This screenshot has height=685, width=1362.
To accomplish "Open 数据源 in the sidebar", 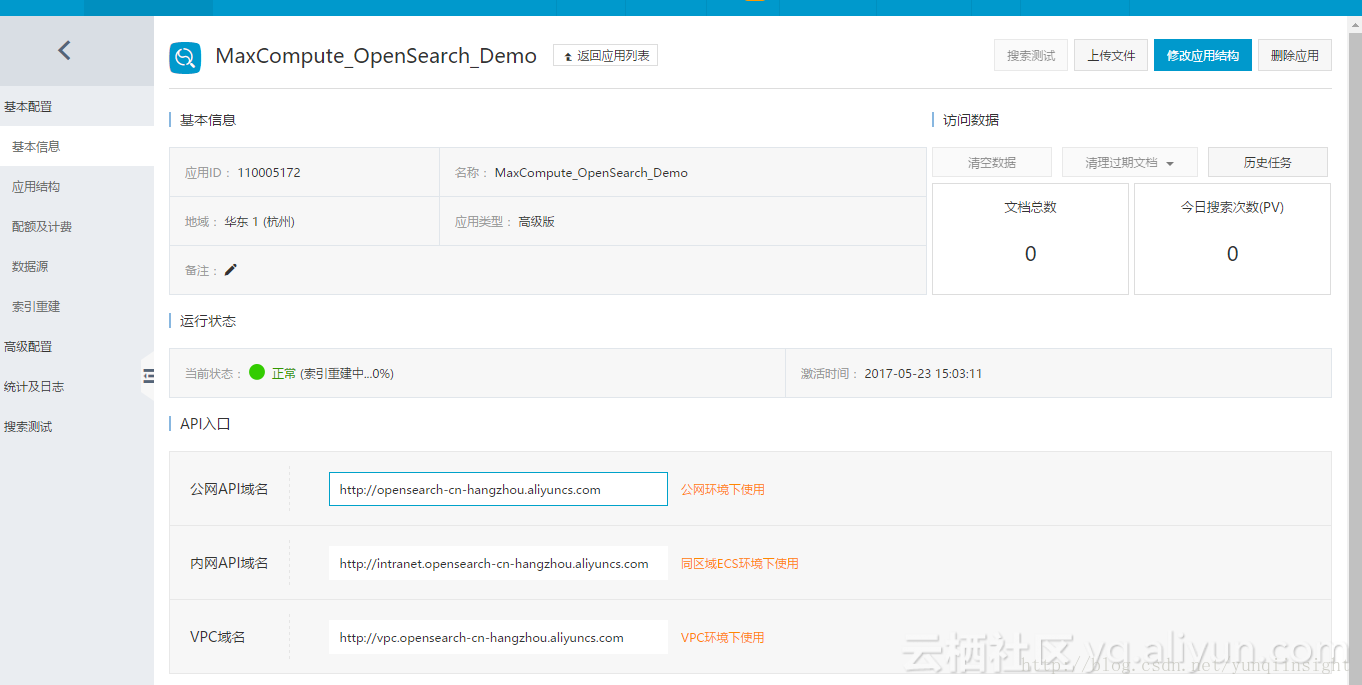I will tap(30, 266).
